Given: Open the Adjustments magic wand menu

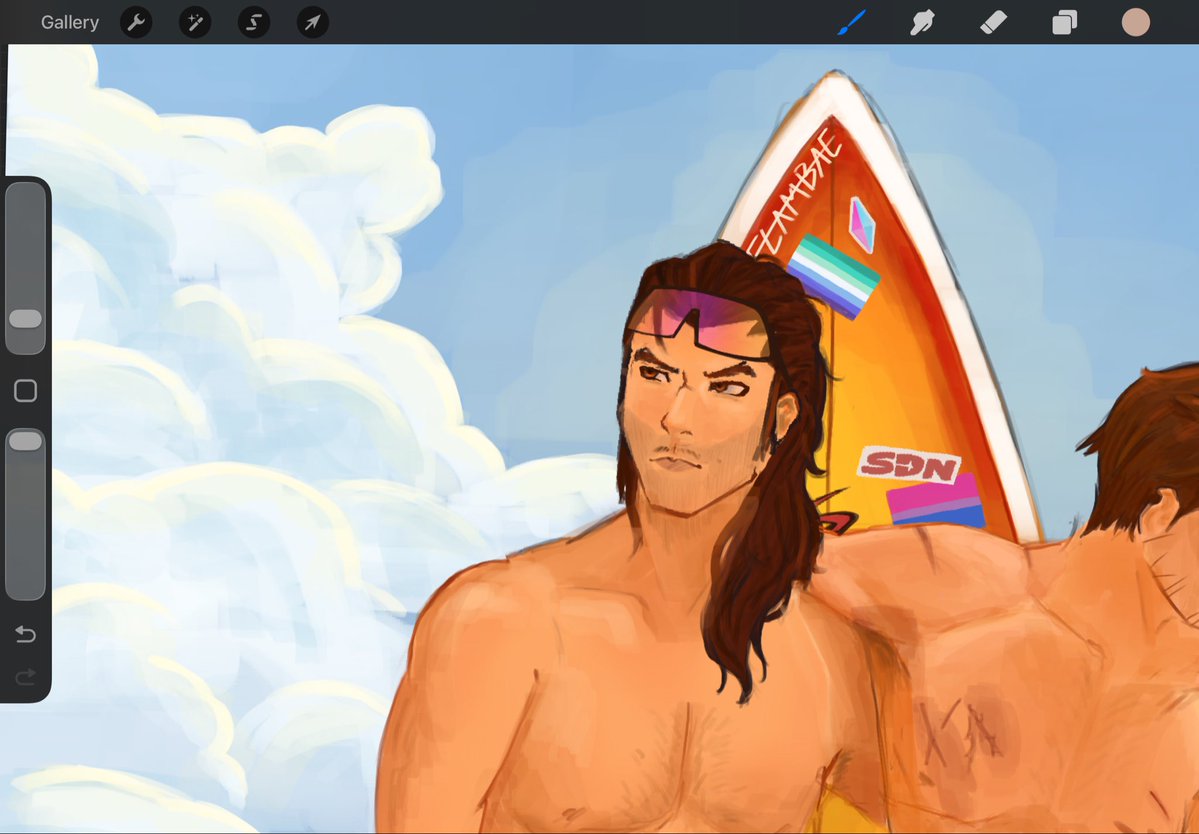Looking at the screenshot, I should coord(195,23).
